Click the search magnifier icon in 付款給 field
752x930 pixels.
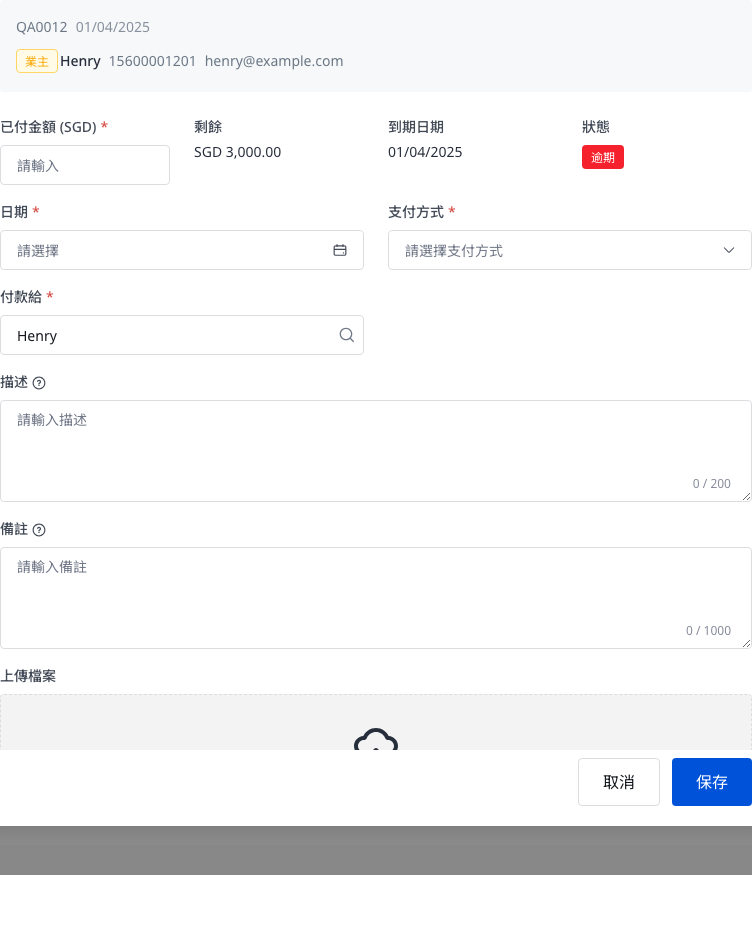[x=347, y=335]
